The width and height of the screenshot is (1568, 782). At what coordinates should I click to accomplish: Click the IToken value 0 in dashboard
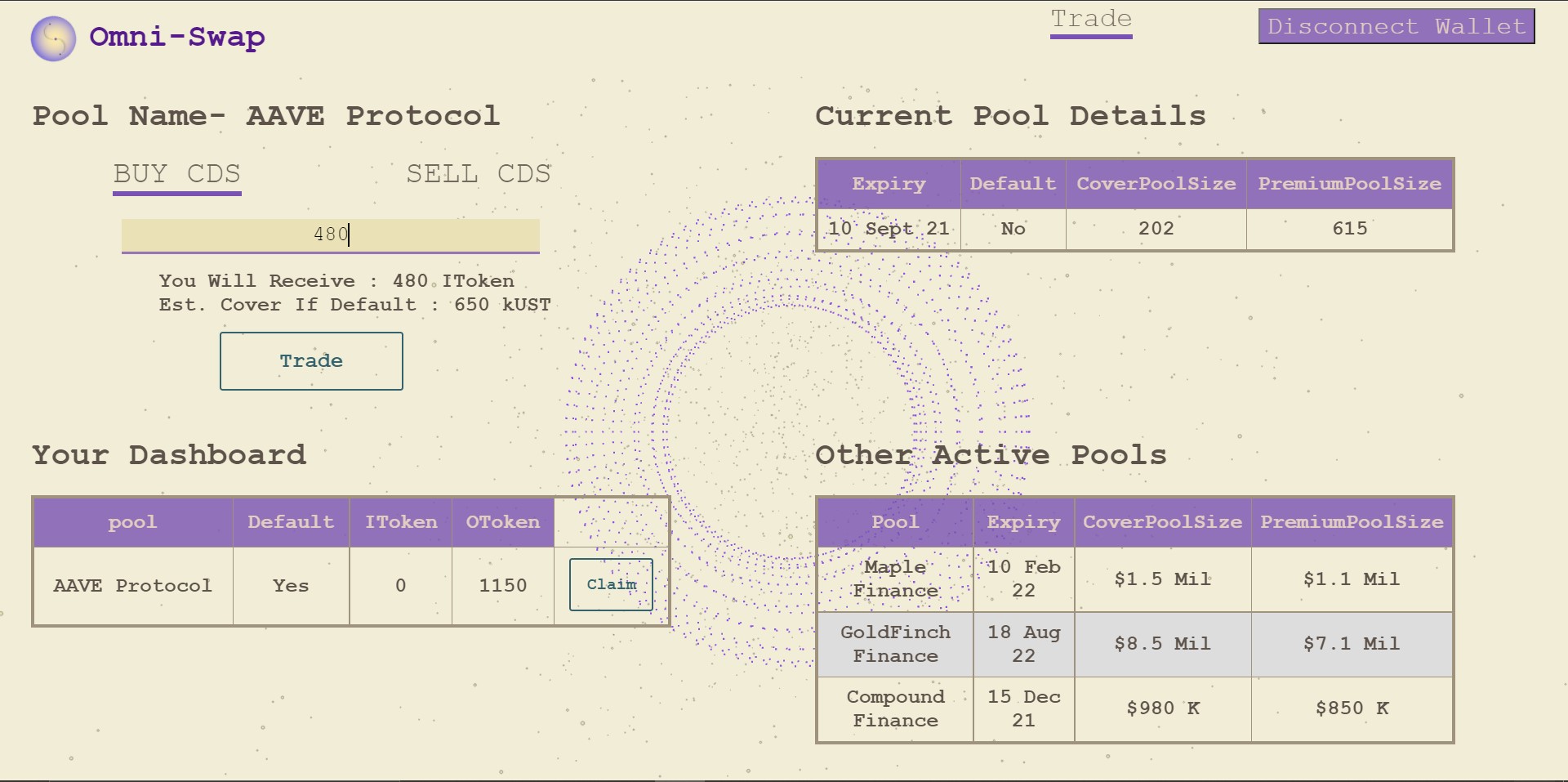(400, 586)
